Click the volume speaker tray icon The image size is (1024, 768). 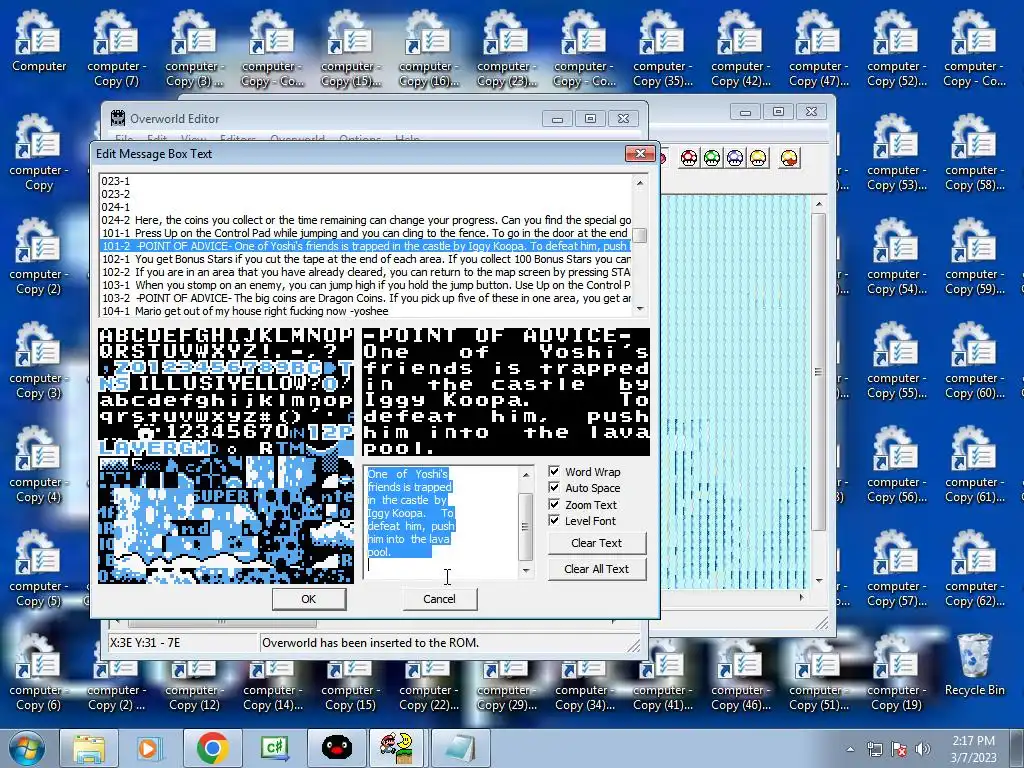click(x=923, y=749)
